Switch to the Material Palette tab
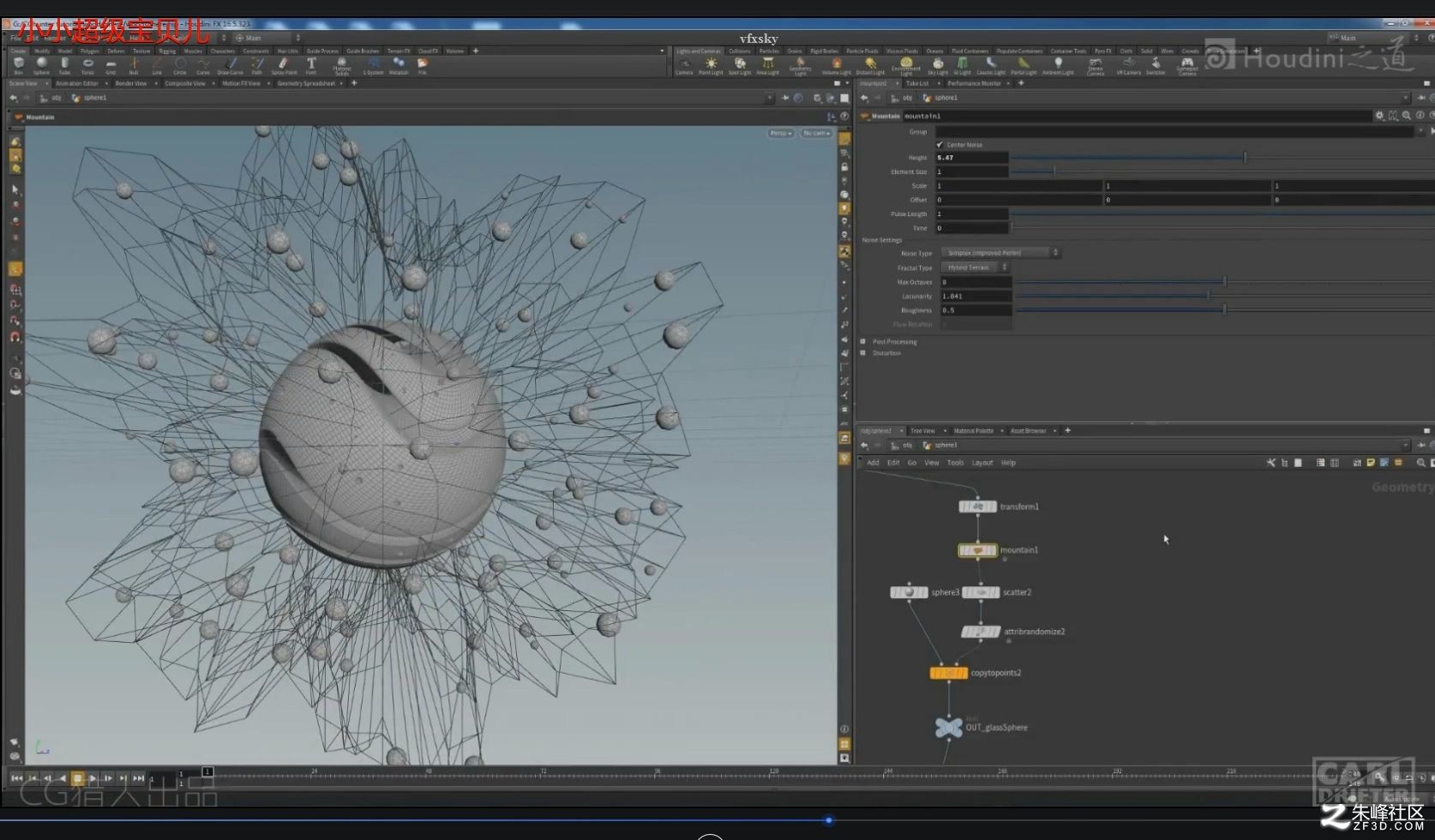The image size is (1435, 840). [x=974, y=430]
